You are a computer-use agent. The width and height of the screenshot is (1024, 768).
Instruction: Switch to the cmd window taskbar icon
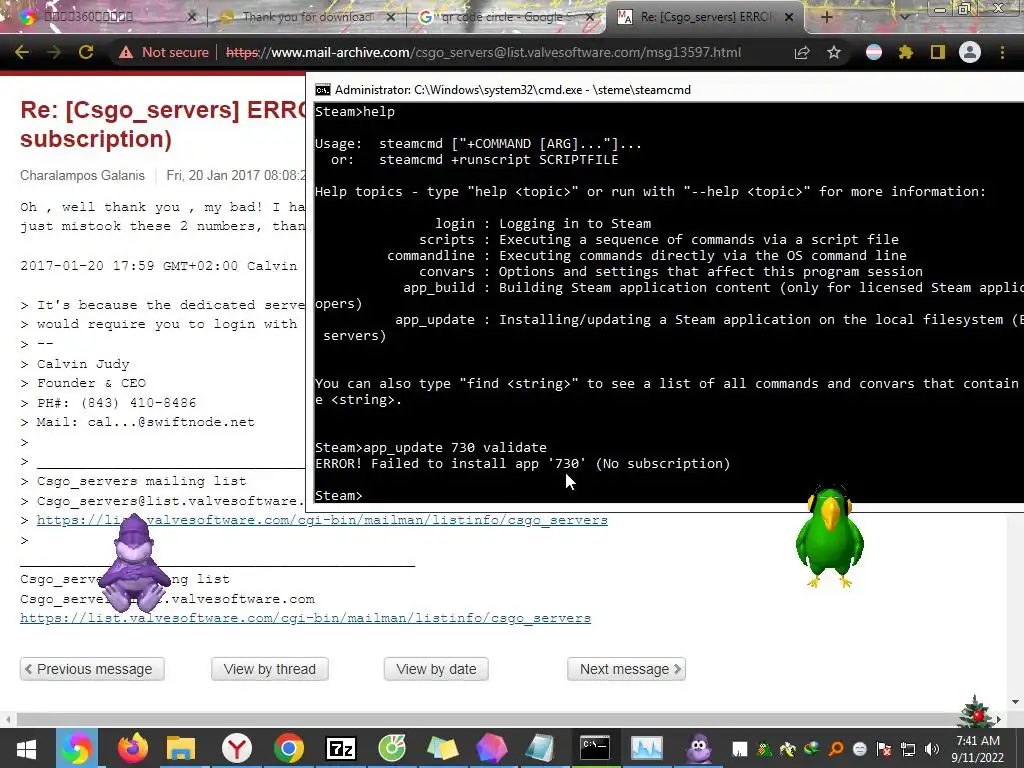(x=595, y=748)
